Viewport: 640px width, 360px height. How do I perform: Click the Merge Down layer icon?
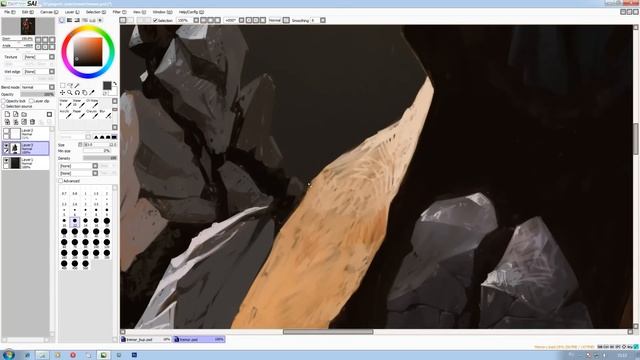16,122
